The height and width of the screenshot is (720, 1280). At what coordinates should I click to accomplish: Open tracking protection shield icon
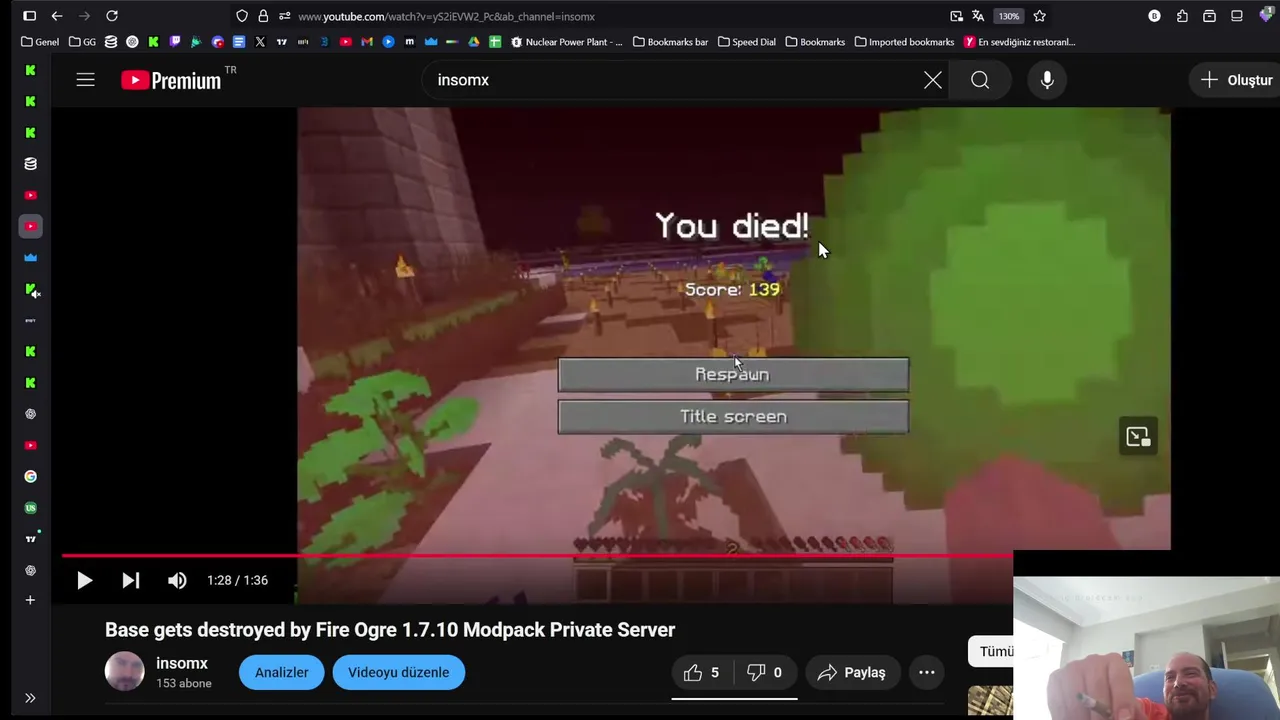(x=242, y=16)
